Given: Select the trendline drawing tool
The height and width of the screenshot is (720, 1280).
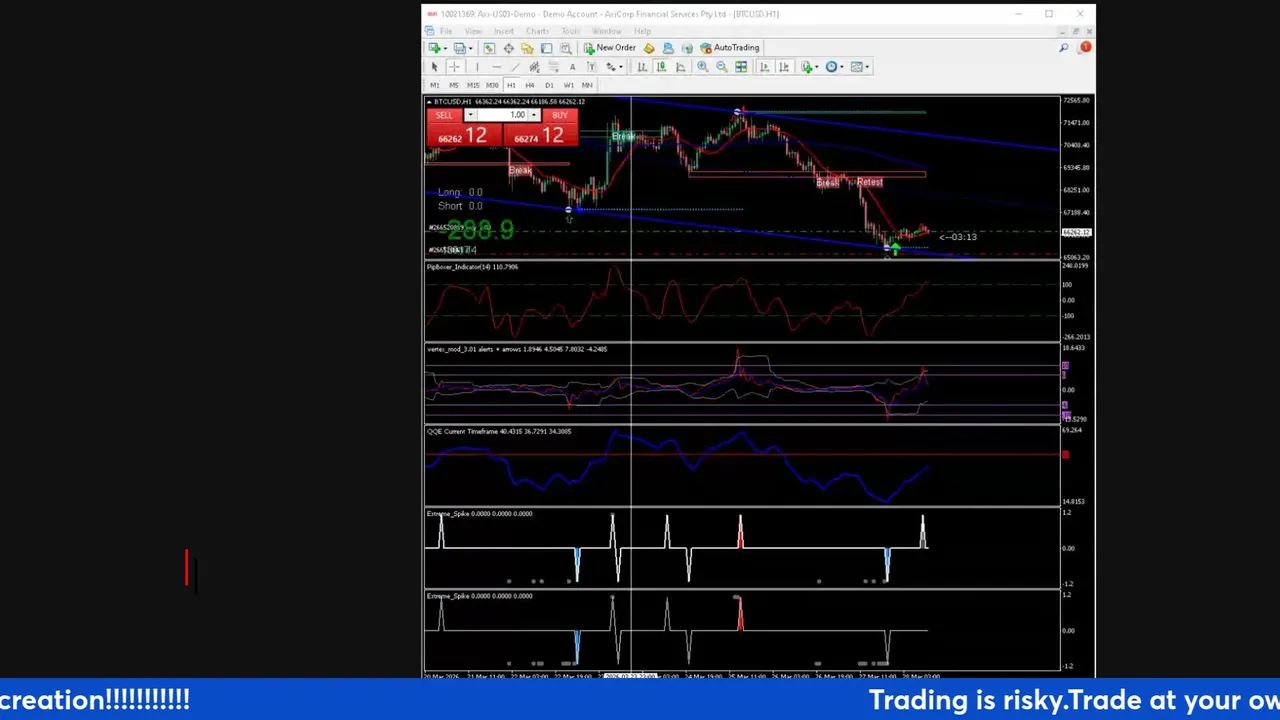Looking at the screenshot, I should pyautogui.click(x=515, y=67).
